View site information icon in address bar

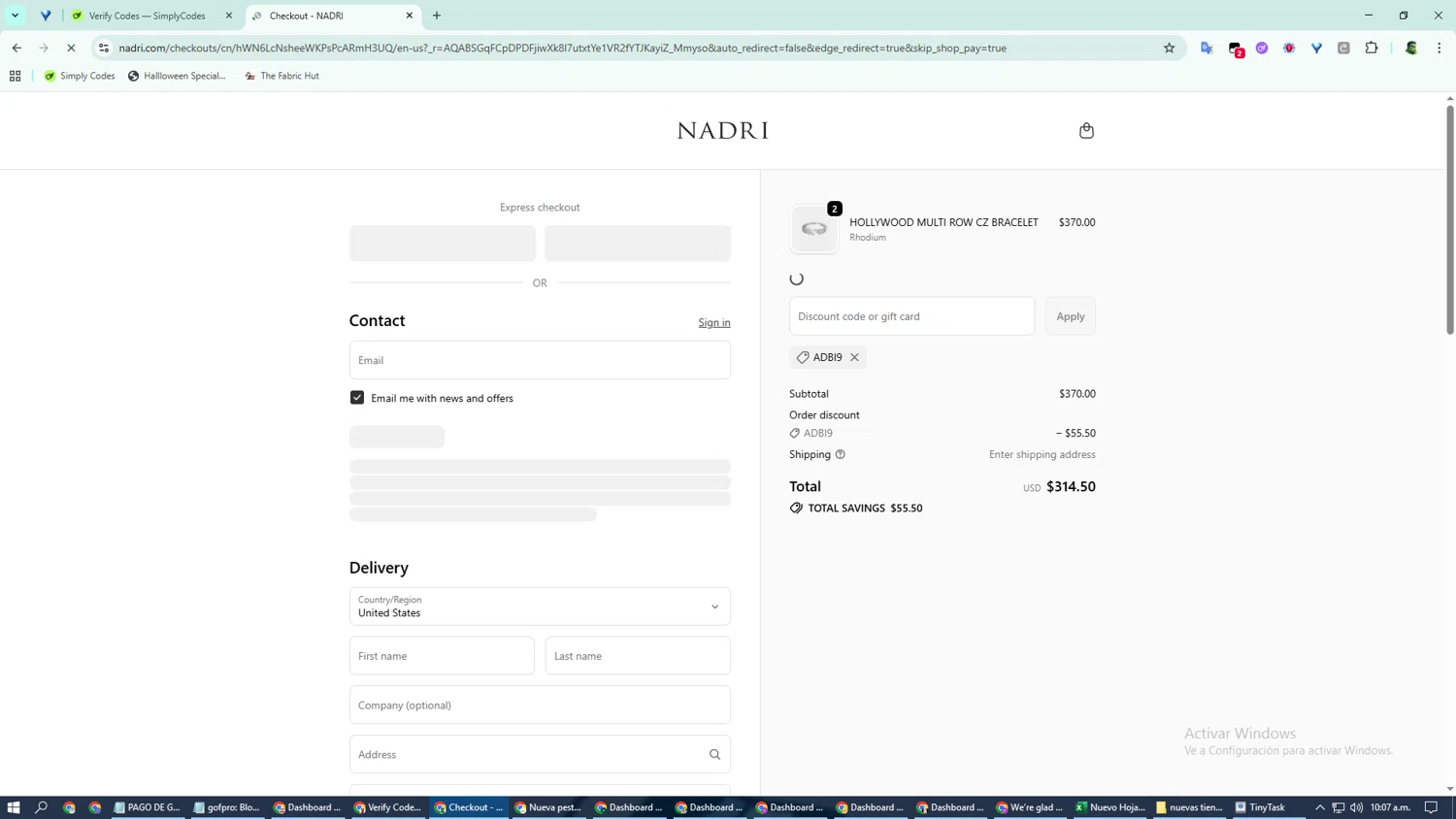tap(104, 48)
